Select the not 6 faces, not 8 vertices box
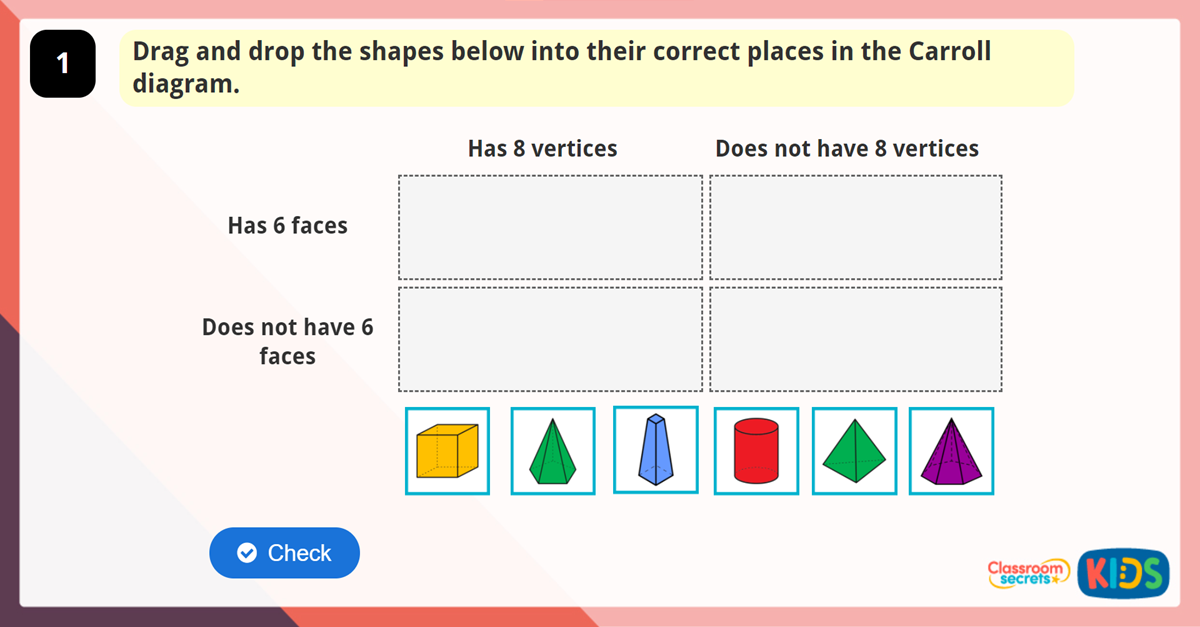1200x627 pixels. (x=856, y=340)
